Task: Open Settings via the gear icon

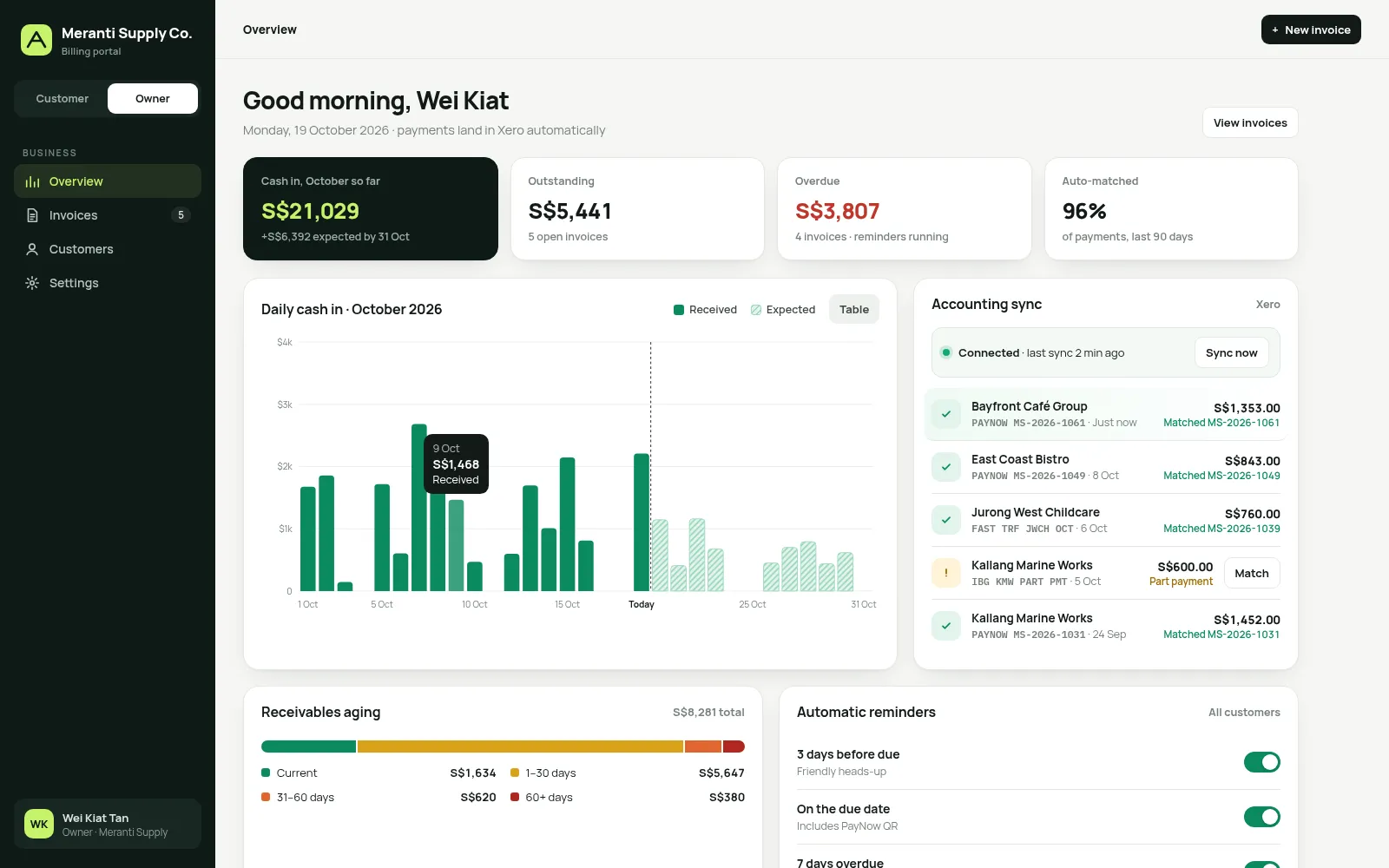Action: pos(32,283)
